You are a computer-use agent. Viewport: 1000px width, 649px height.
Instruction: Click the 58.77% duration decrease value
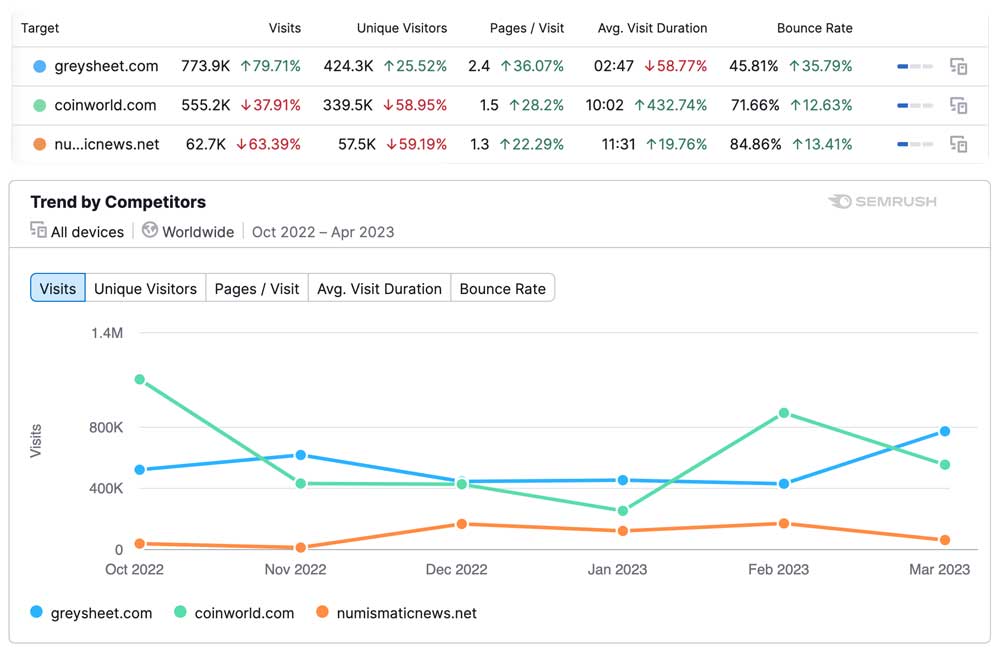click(675, 66)
